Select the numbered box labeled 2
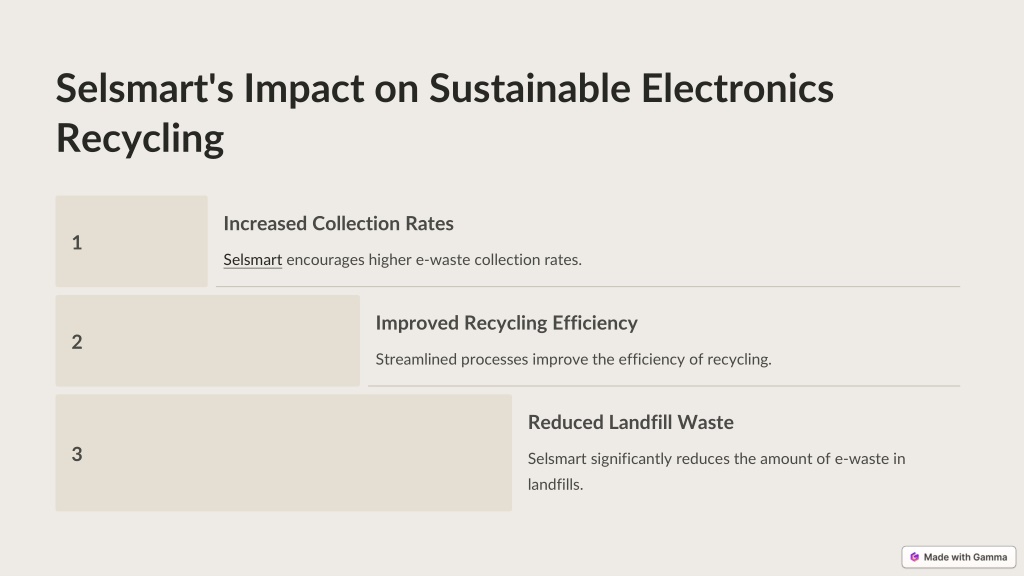This screenshot has height=576, width=1024. [208, 340]
